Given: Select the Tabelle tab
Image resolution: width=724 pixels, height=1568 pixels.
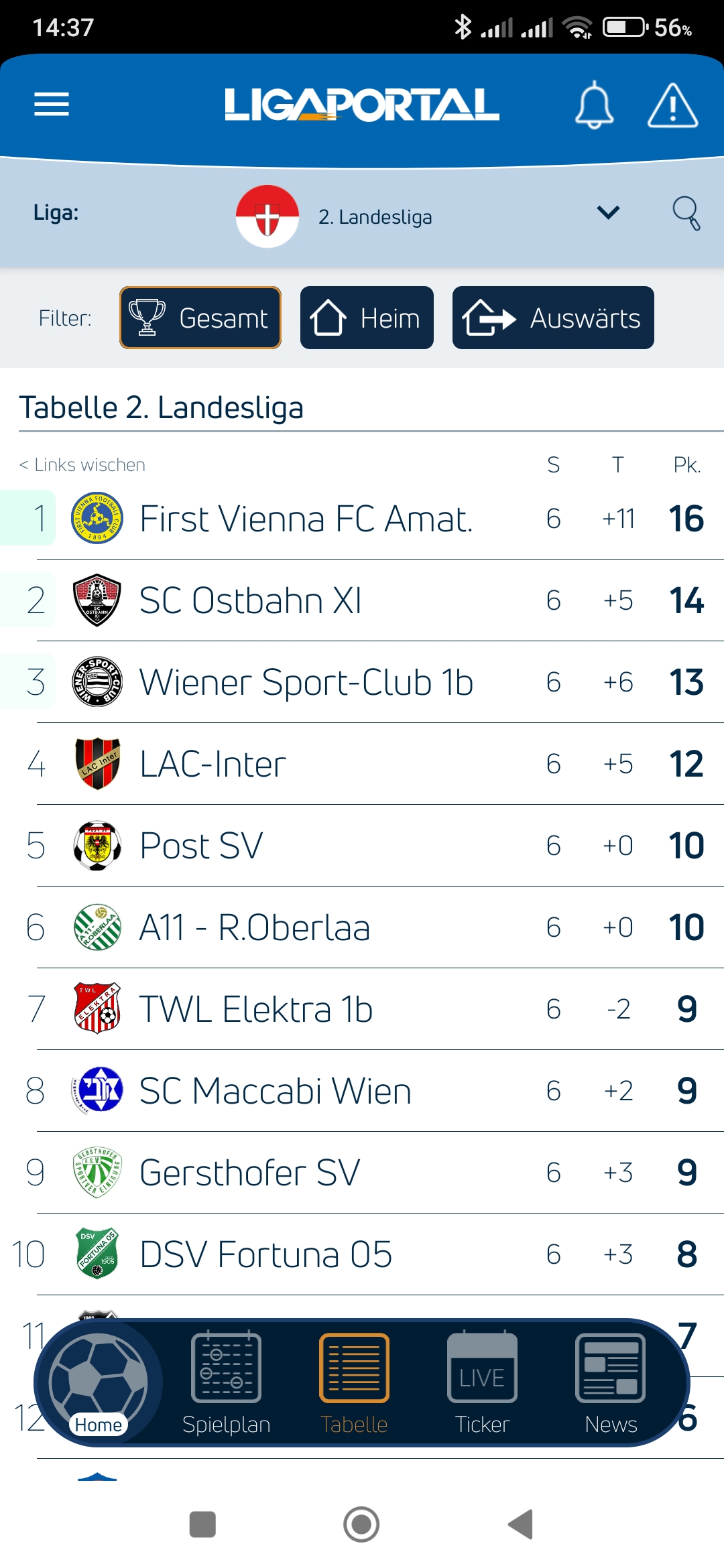Looking at the screenshot, I should pyautogui.click(x=354, y=1383).
